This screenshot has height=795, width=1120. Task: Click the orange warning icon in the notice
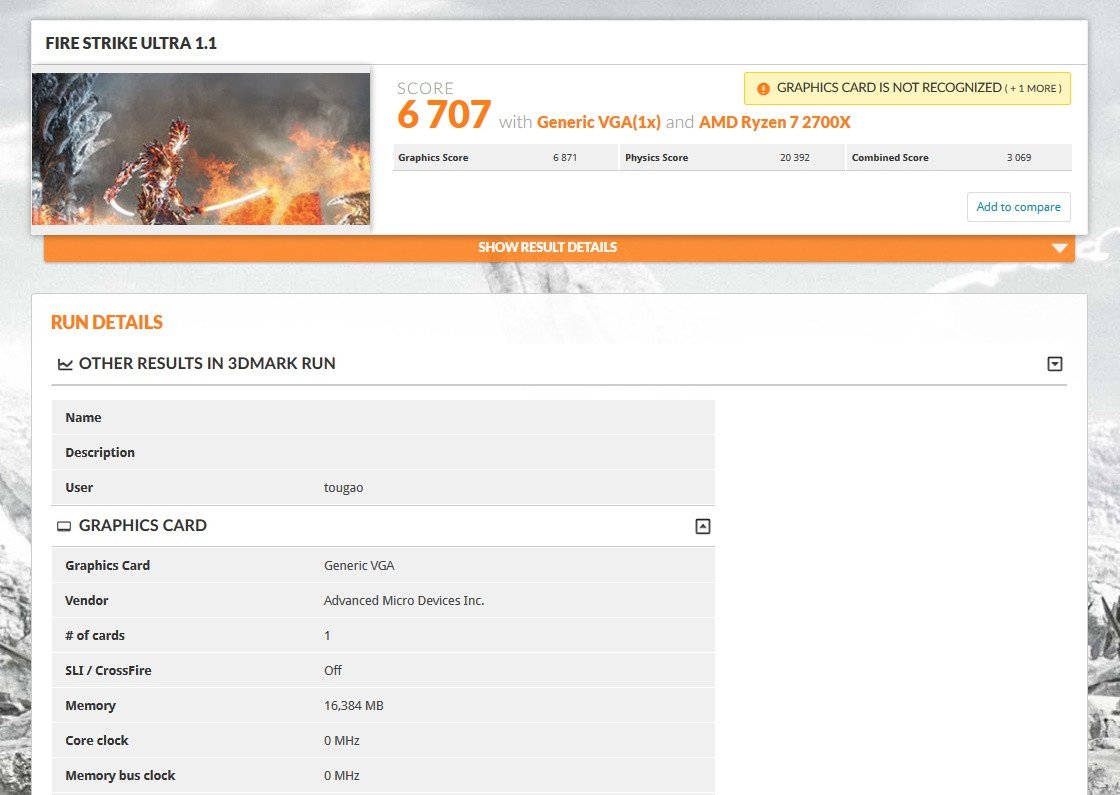(764, 88)
